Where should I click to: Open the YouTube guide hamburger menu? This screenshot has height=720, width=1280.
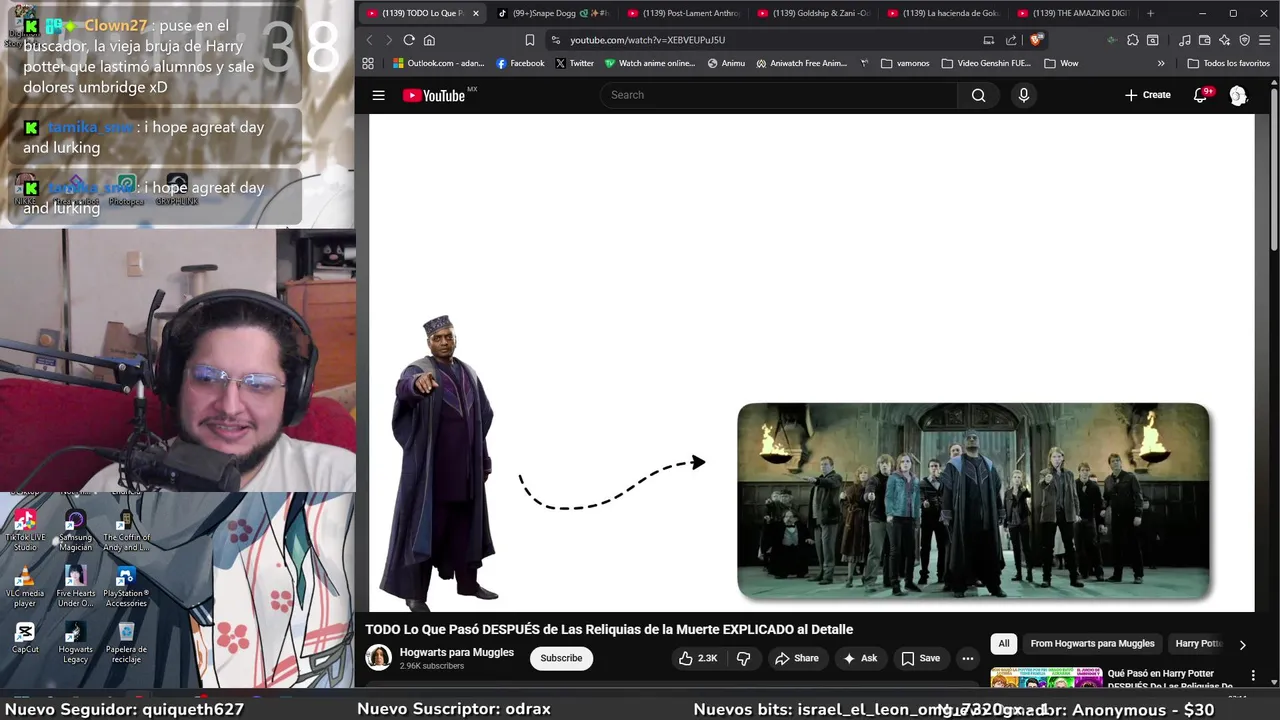(x=378, y=95)
